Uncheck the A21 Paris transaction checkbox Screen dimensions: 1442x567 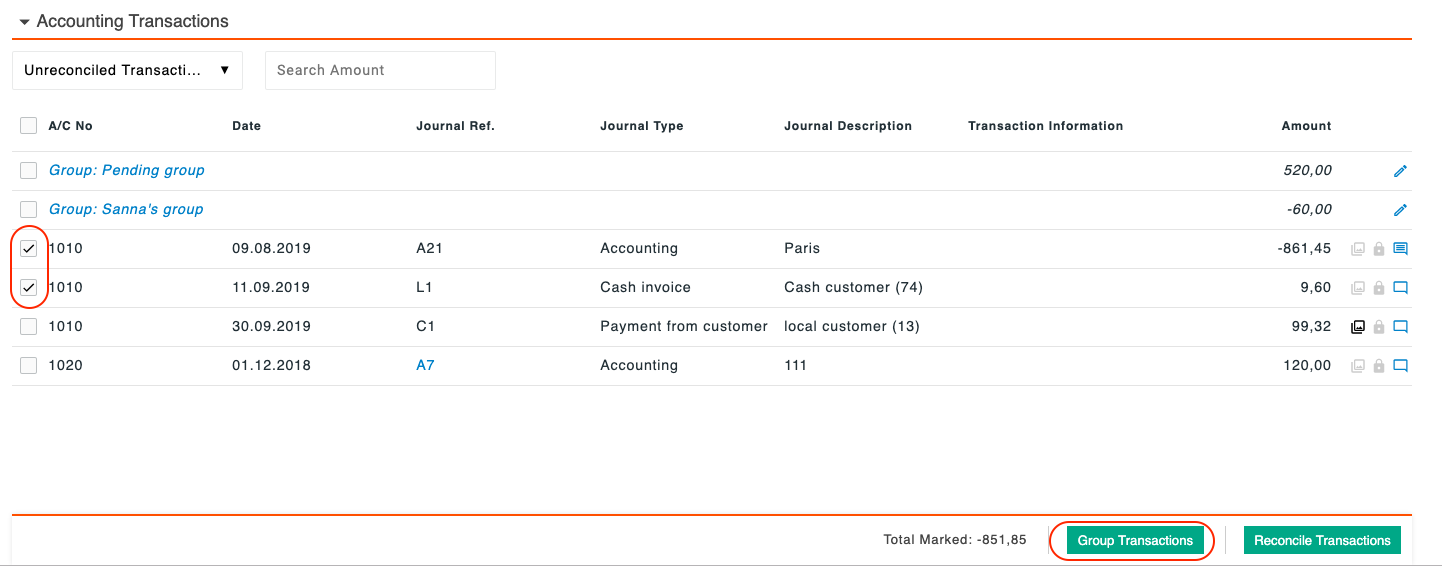click(x=29, y=249)
